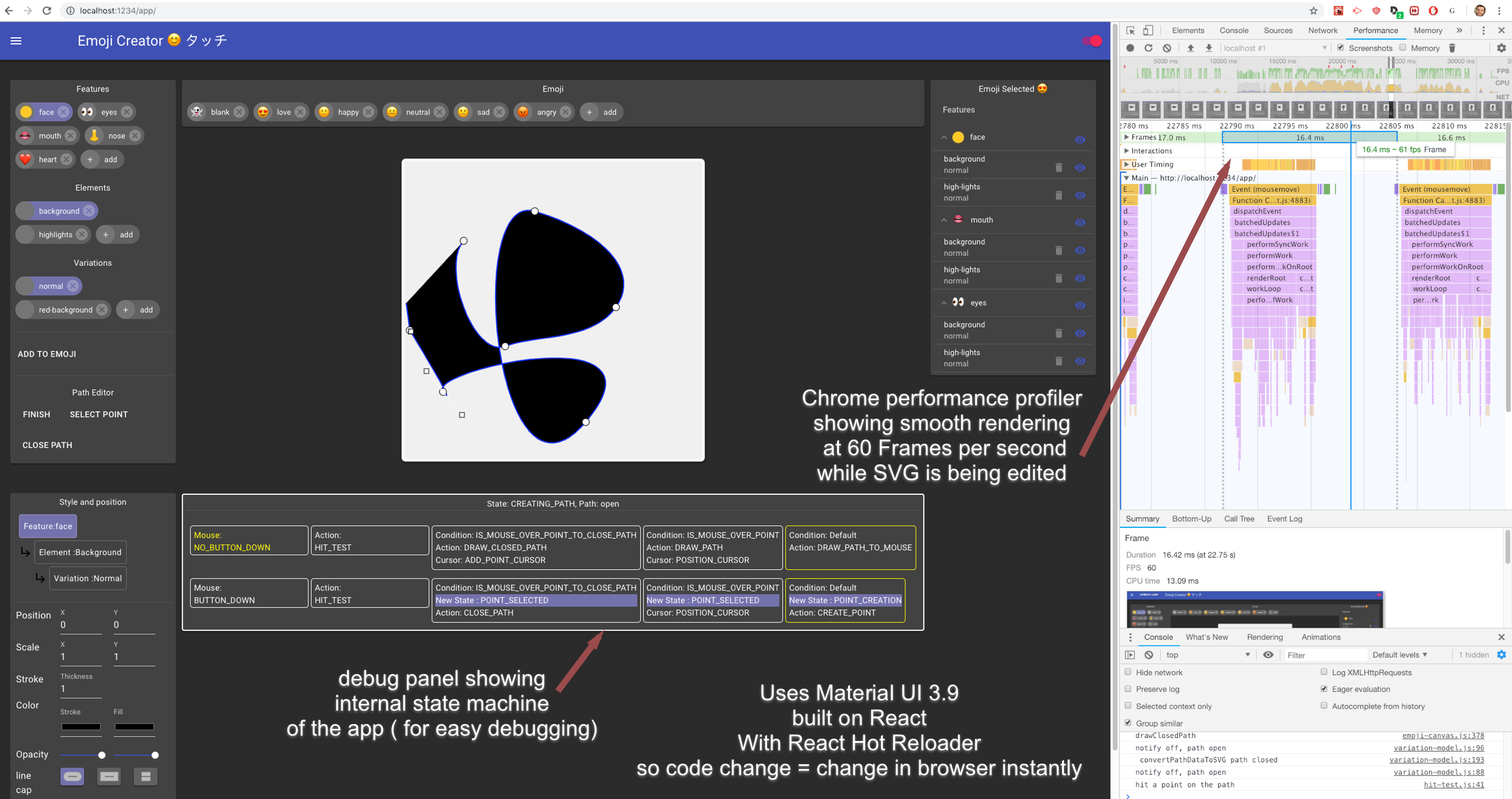Delete face background element via trash icon
Screen dimensions: 1512x799
coord(1058,168)
